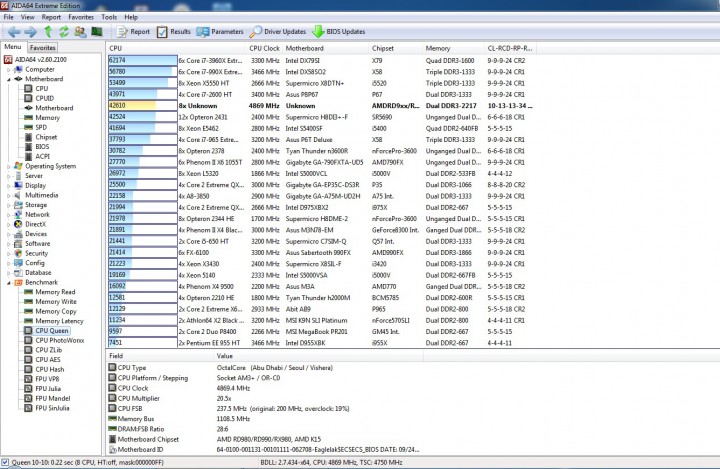Click the Refresh toolbar icon
This screenshot has width=720, height=469.
[x=64, y=32]
